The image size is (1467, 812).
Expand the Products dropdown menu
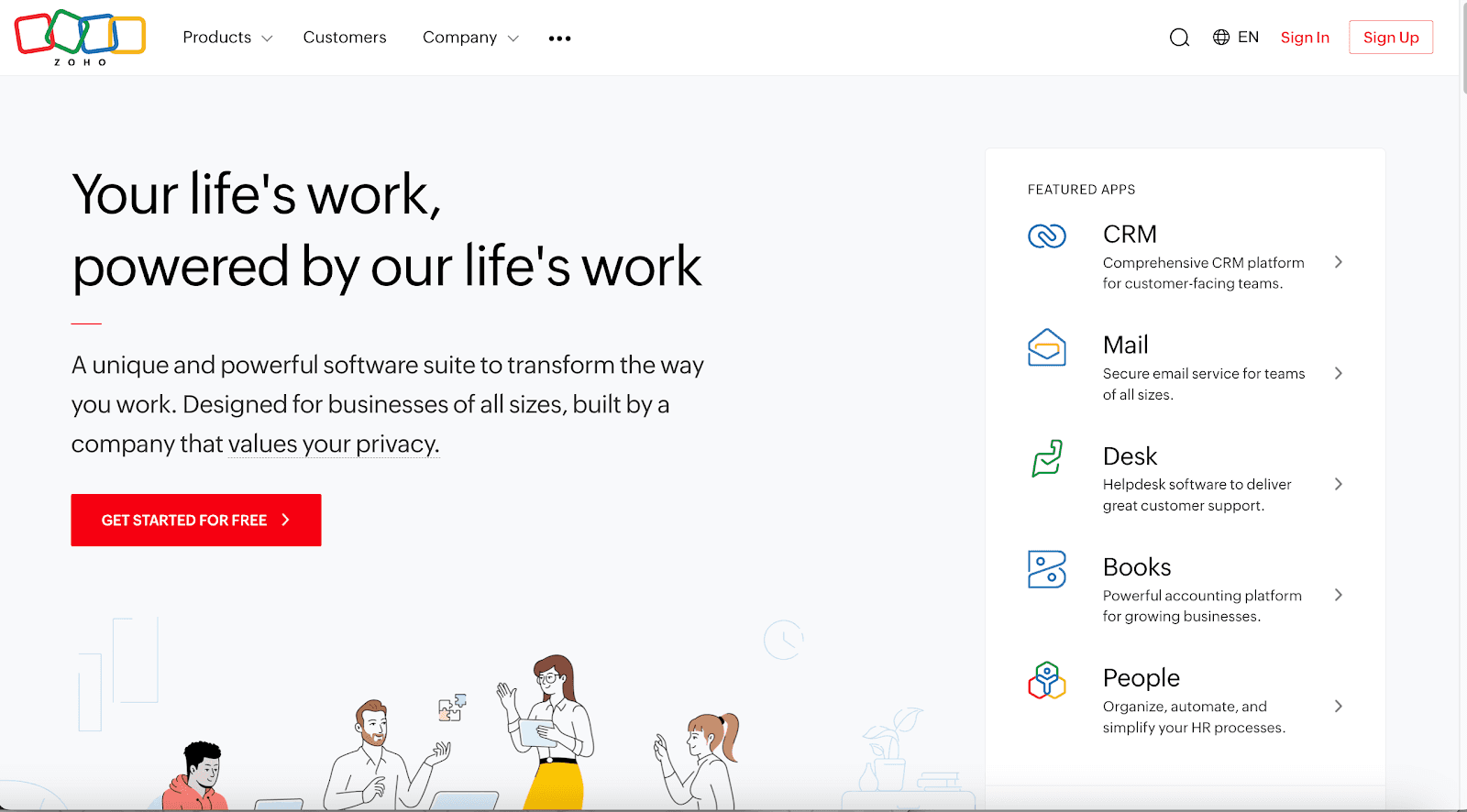coord(227,38)
